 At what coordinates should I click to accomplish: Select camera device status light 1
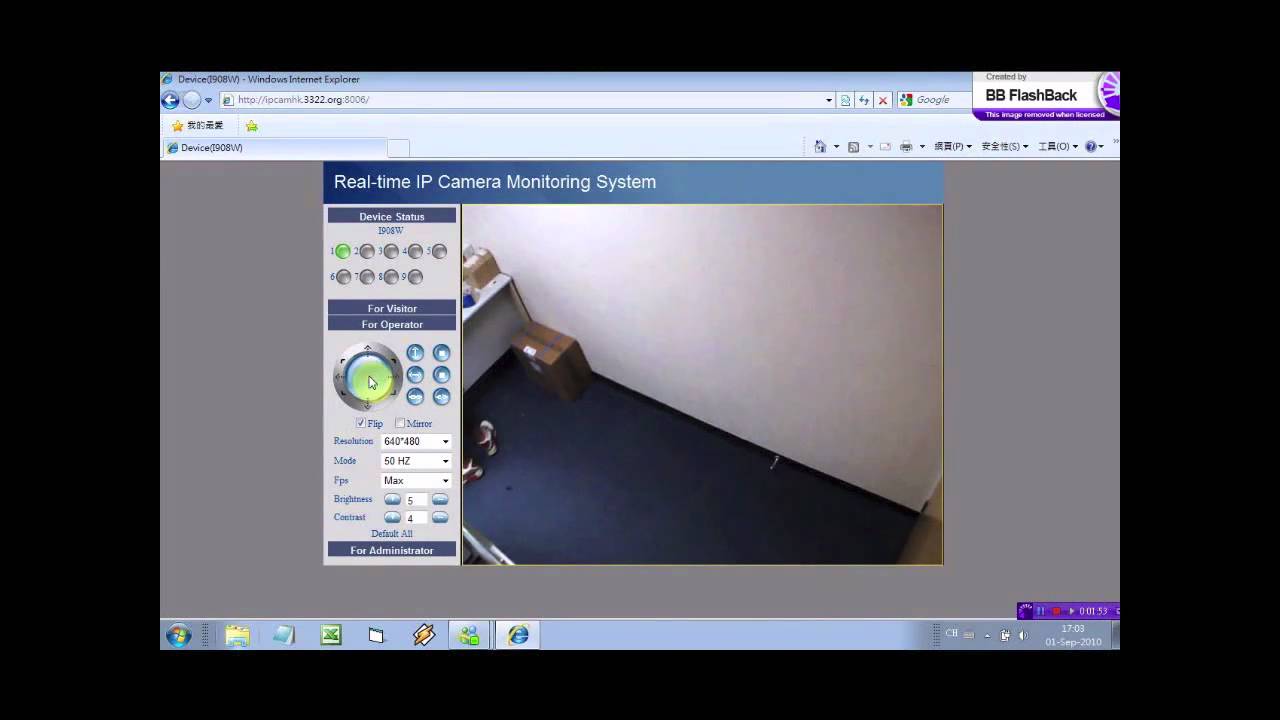(x=343, y=252)
